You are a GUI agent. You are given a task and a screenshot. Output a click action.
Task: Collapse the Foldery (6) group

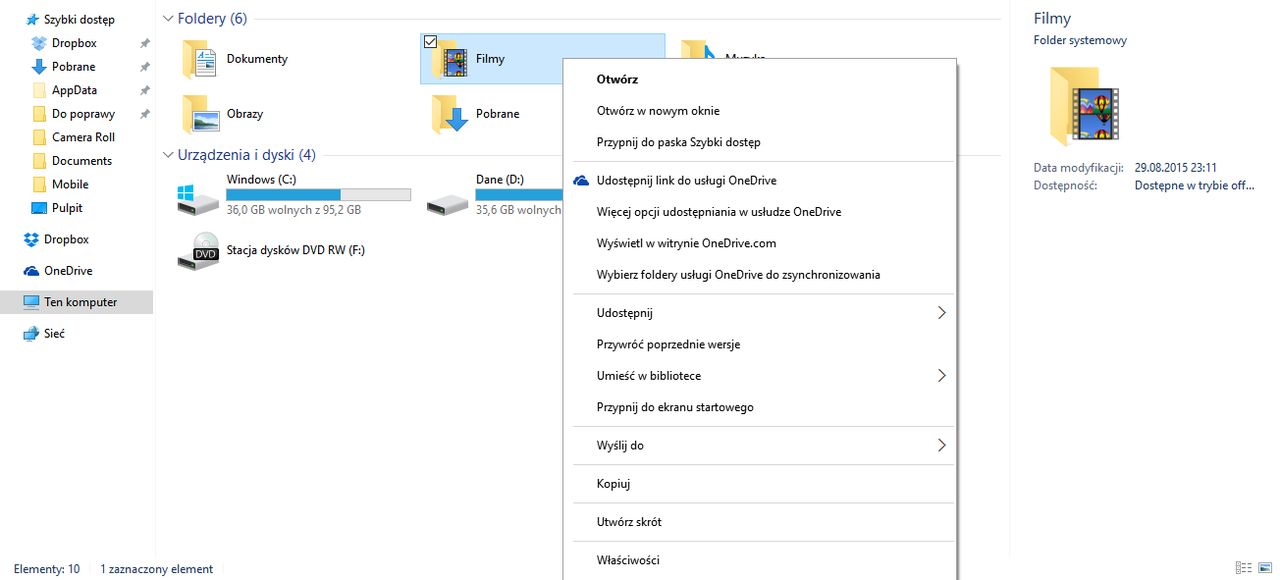pyautogui.click(x=167, y=18)
